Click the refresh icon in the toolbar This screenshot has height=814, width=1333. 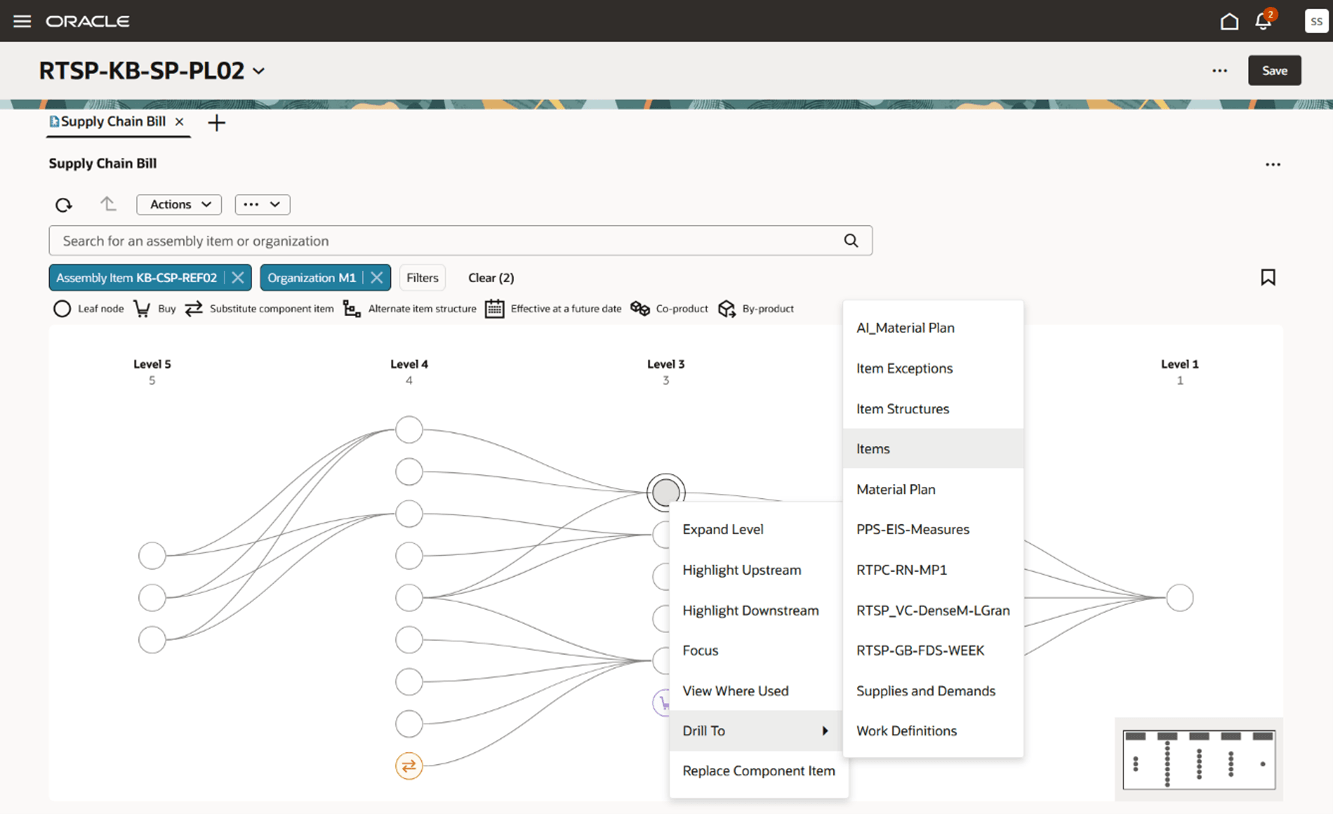[x=64, y=205]
